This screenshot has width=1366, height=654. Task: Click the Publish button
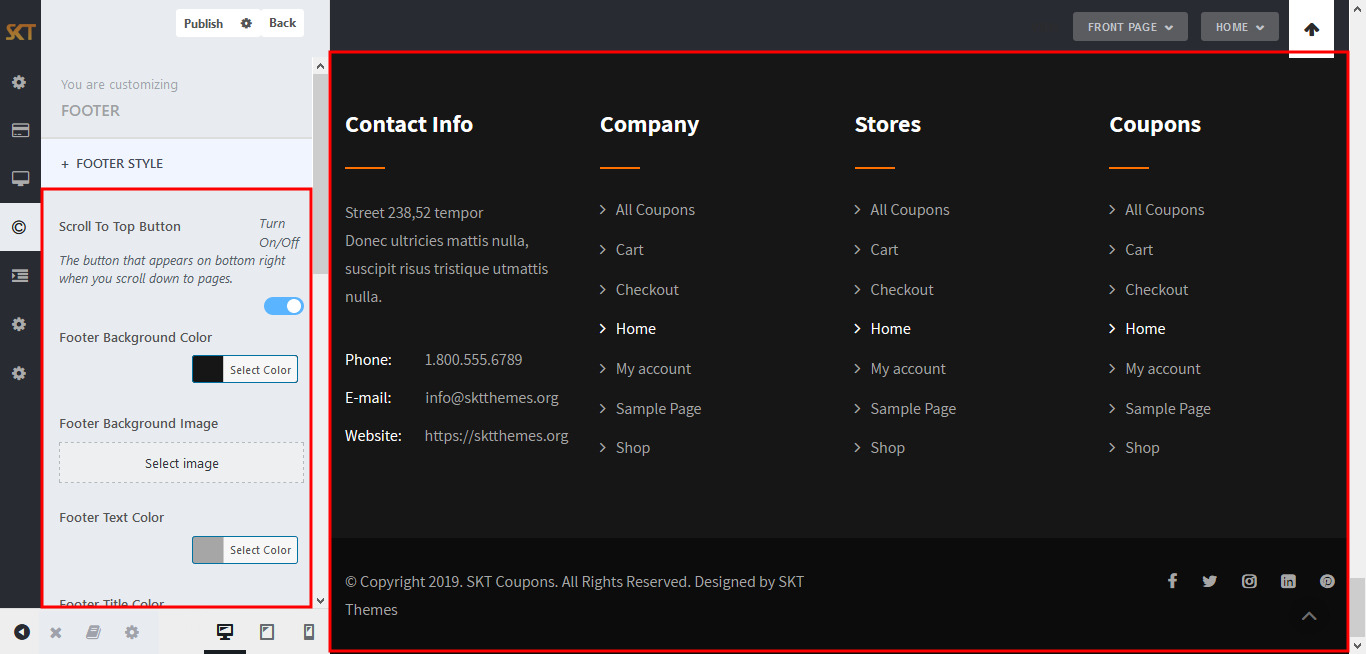[204, 23]
